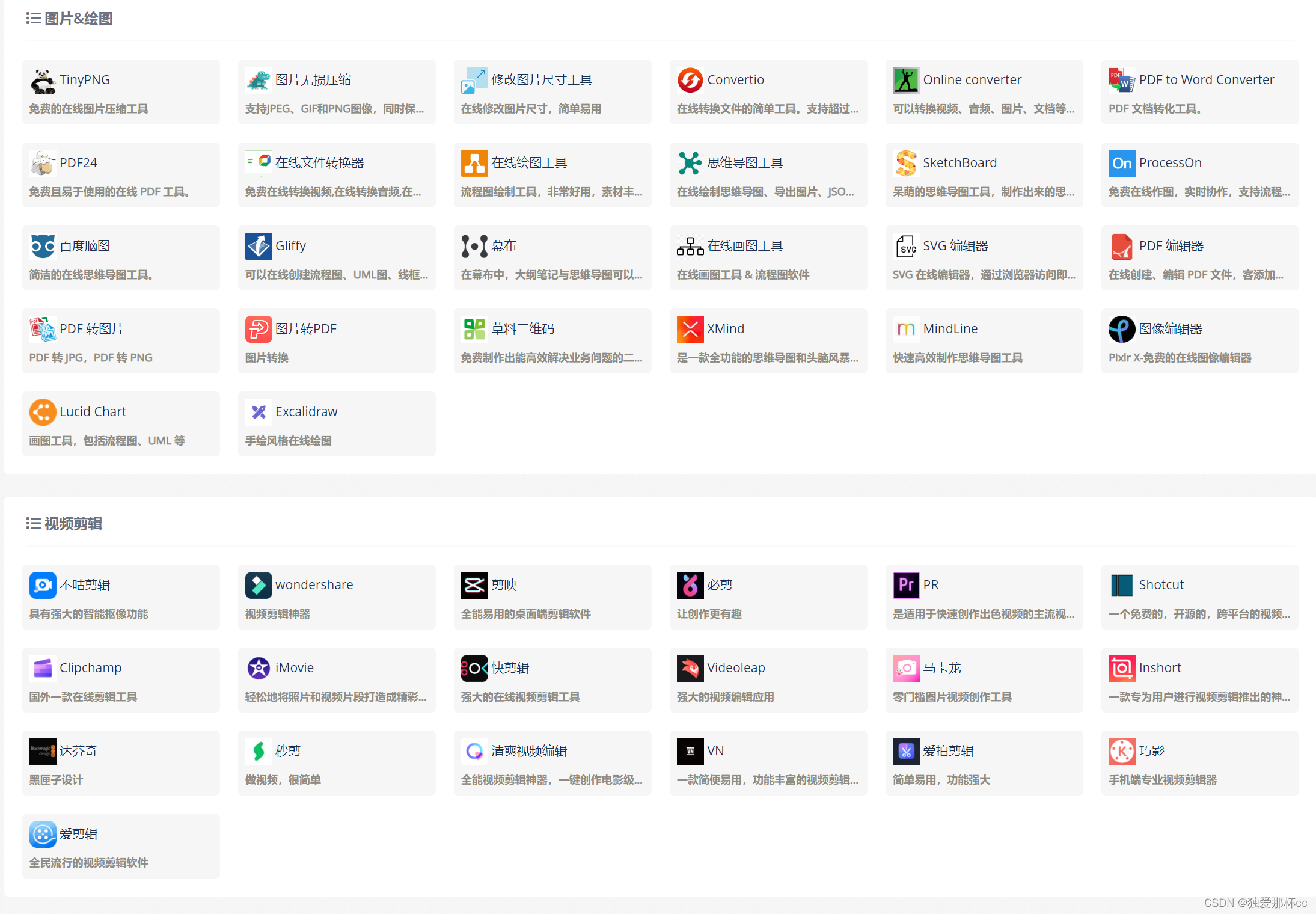The height and width of the screenshot is (914, 1316).
Task: Click description 国外一款在线剪辑工具
Action: coord(84,697)
